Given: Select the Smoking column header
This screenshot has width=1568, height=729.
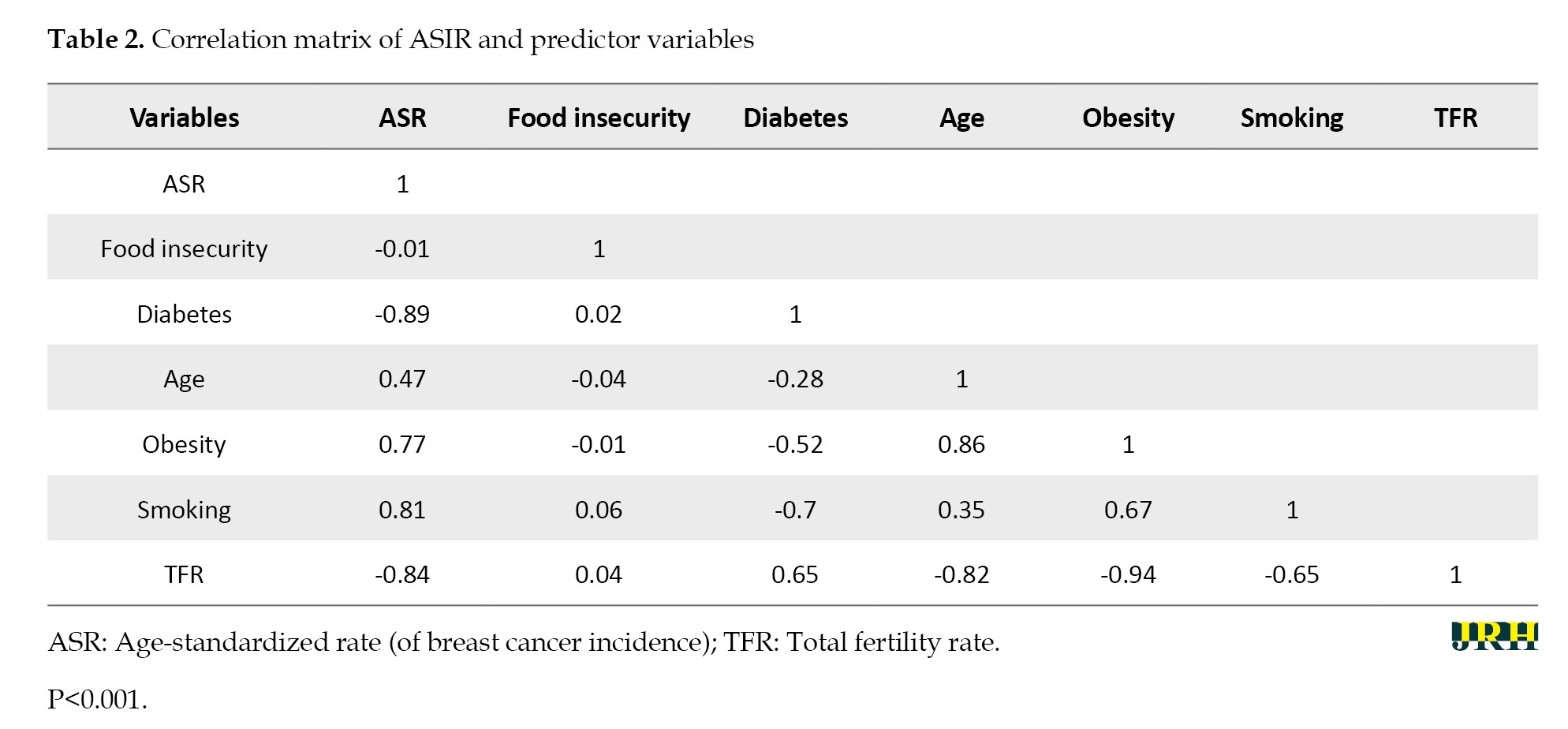Looking at the screenshot, I should 1292,118.
